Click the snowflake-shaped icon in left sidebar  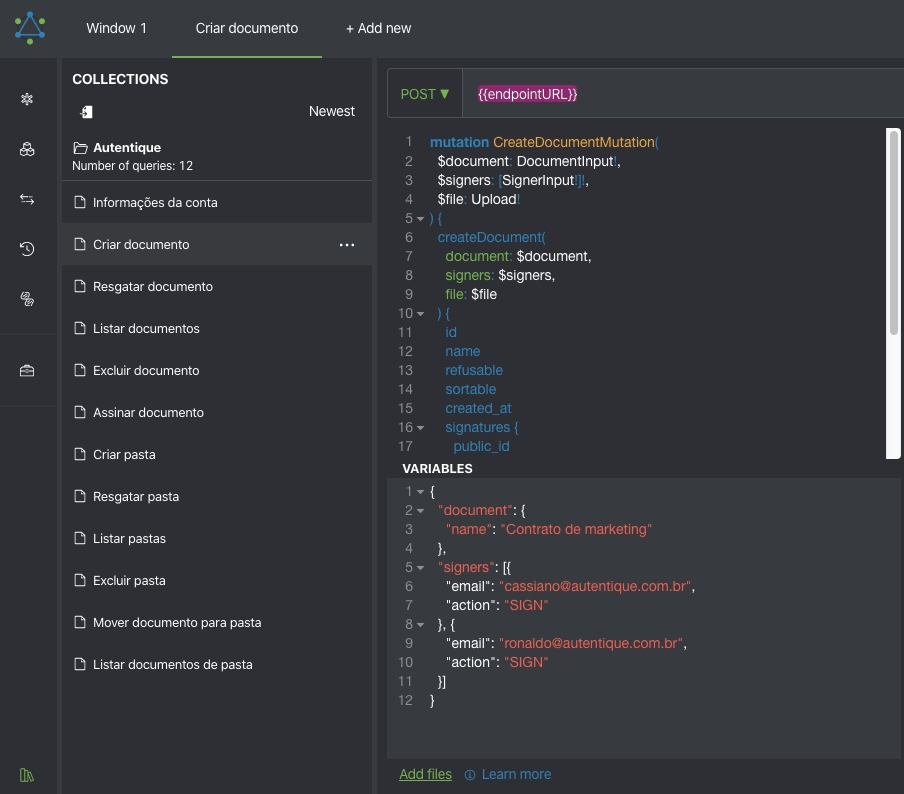27,99
